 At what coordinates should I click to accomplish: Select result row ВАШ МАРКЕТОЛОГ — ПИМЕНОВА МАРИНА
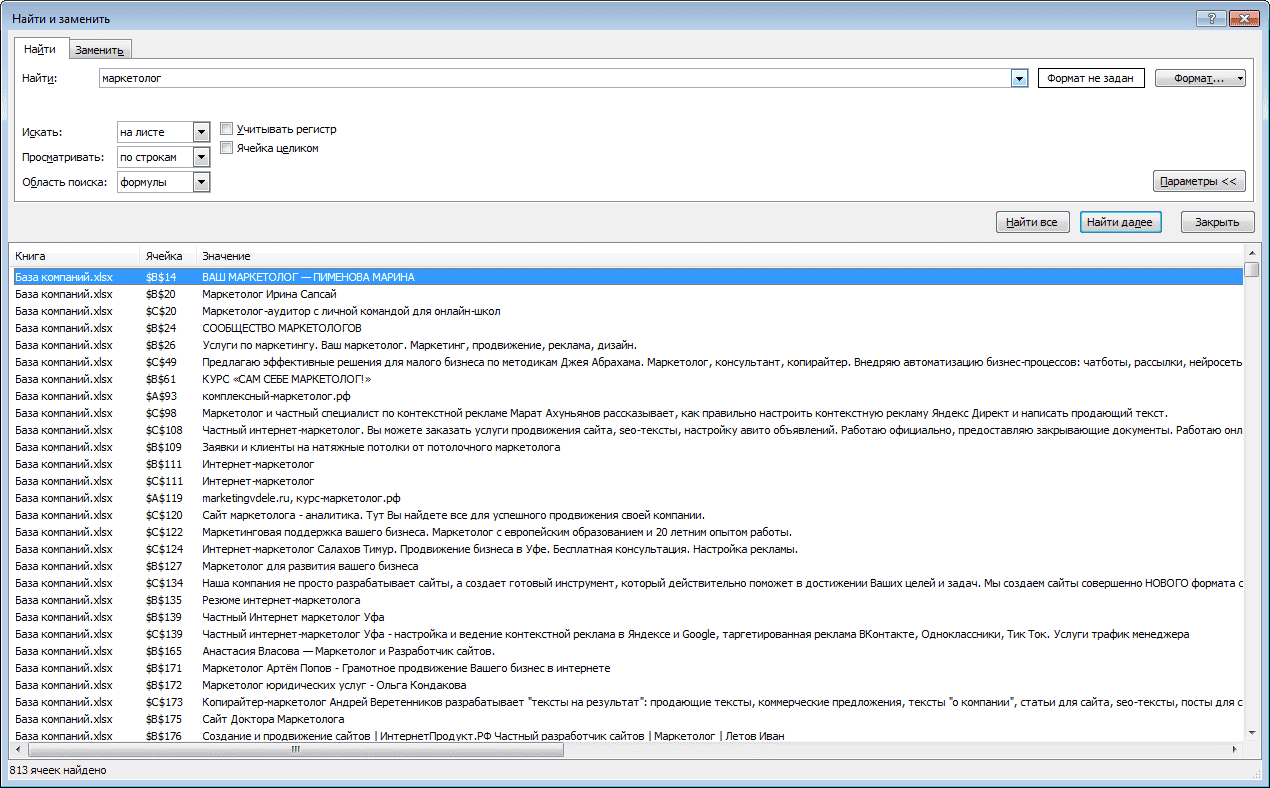(x=627, y=277)
